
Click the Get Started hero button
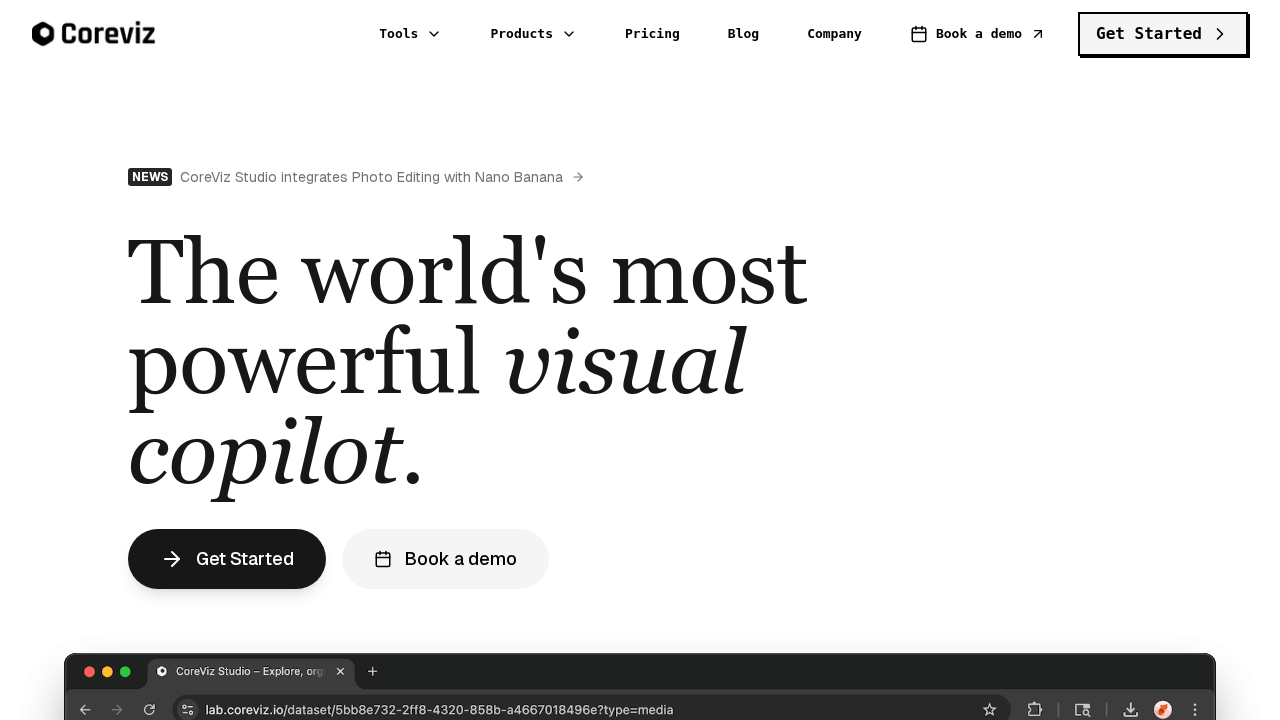[x=227, y=559]
